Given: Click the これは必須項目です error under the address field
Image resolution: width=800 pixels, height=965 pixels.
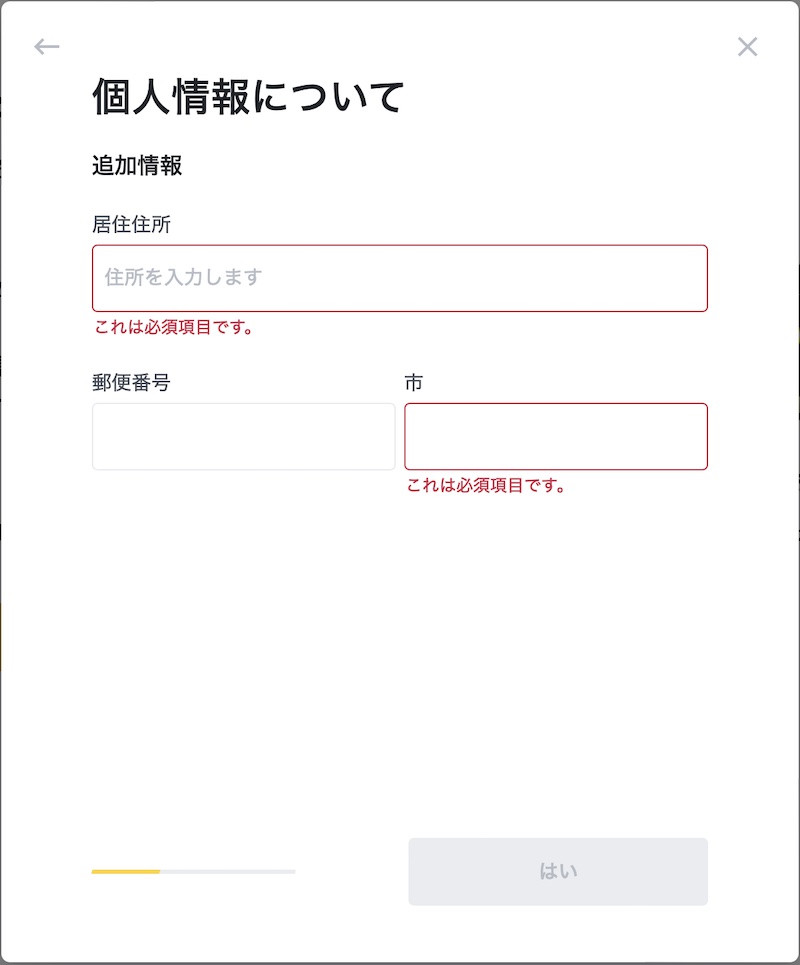Looking at the screenshot, I should 174,327.
